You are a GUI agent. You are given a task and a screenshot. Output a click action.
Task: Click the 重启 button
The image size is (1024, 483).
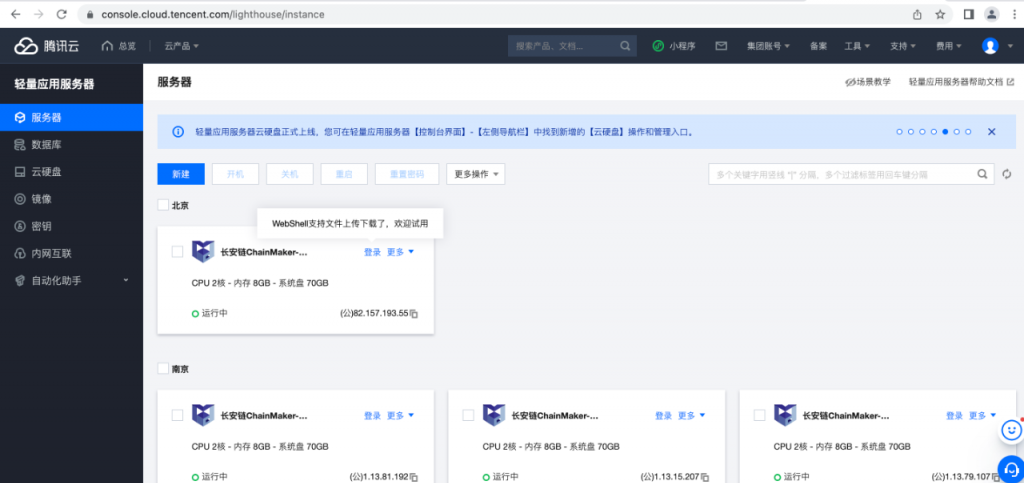pos(344,174)
